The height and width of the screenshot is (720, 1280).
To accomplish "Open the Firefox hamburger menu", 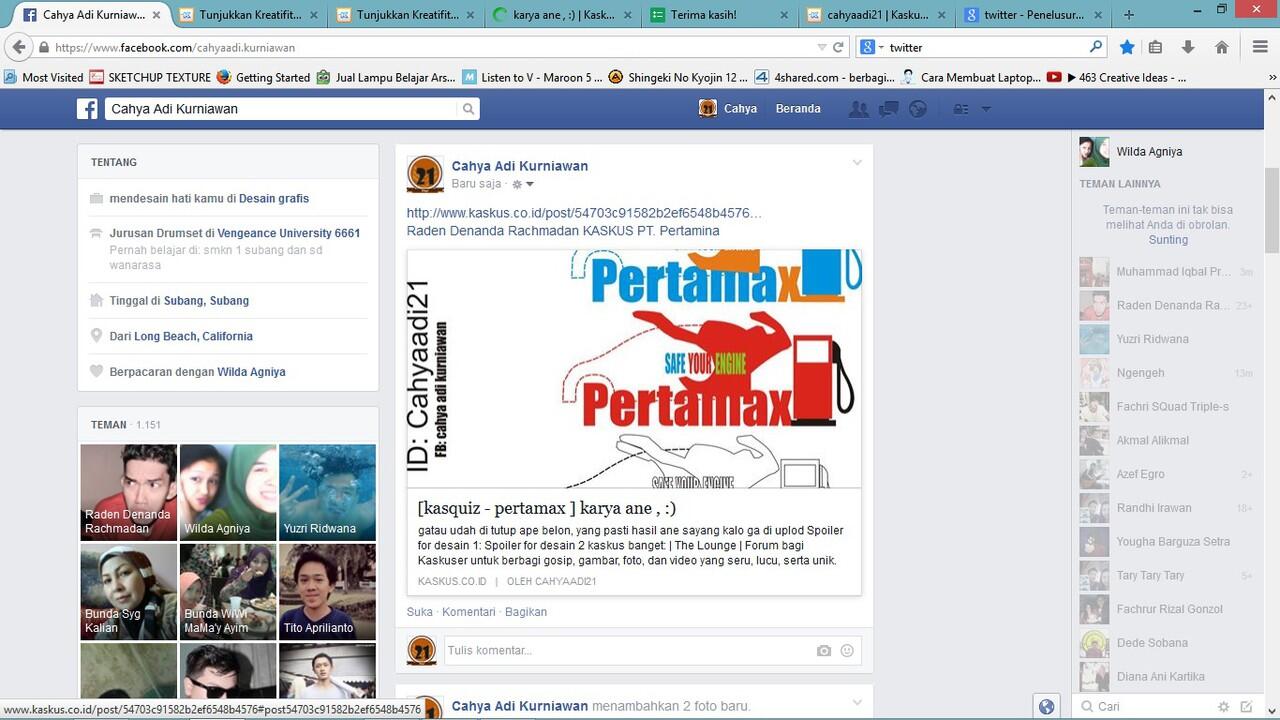I will point(1260,47).
